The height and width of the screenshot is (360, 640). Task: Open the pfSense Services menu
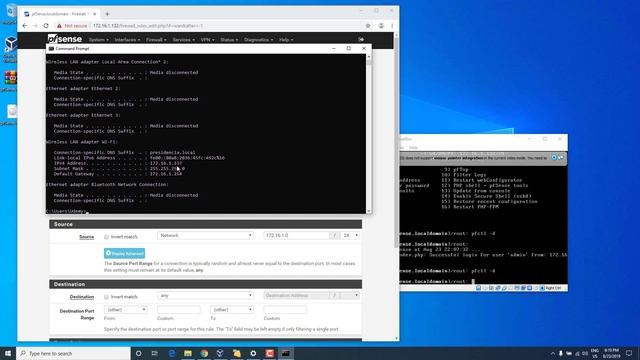point(183,40)
